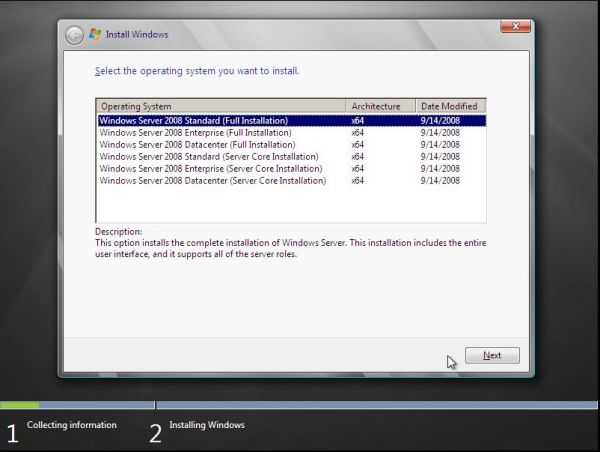This screenshot has height=452, width=600.
Task: Select Windows Server 2008 Datacenter (Full Installation)
Action: click(x=292, y=145)
